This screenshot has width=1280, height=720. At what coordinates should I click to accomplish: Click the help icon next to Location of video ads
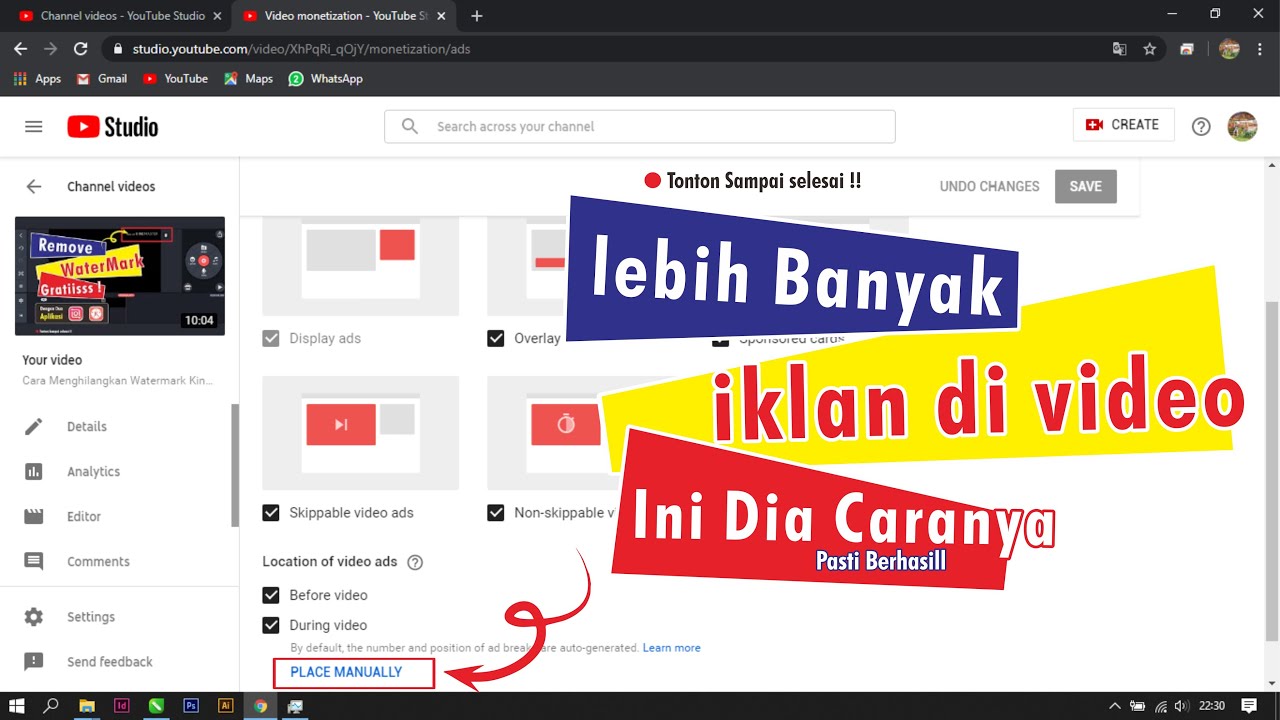[415, 562]
